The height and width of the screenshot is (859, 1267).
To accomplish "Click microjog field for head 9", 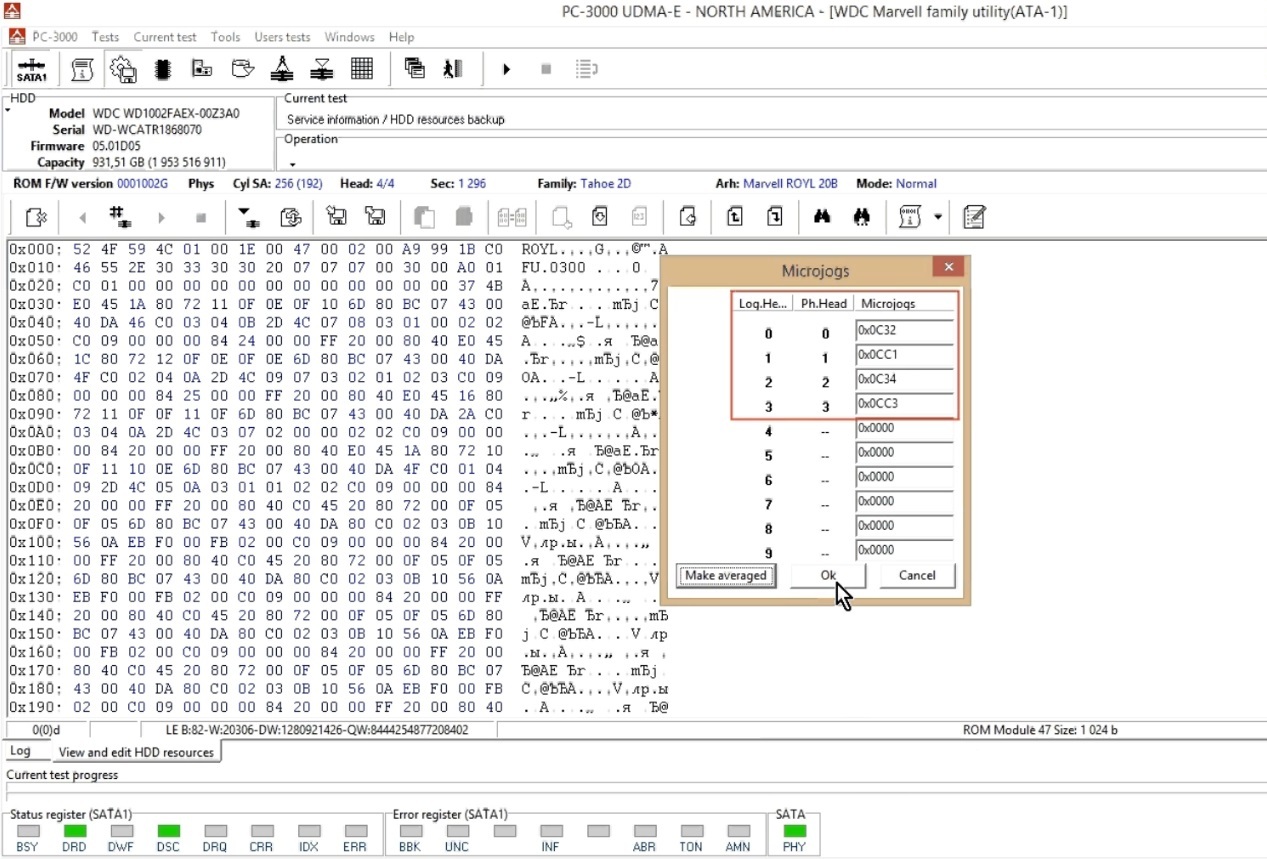I will (904, 550).
